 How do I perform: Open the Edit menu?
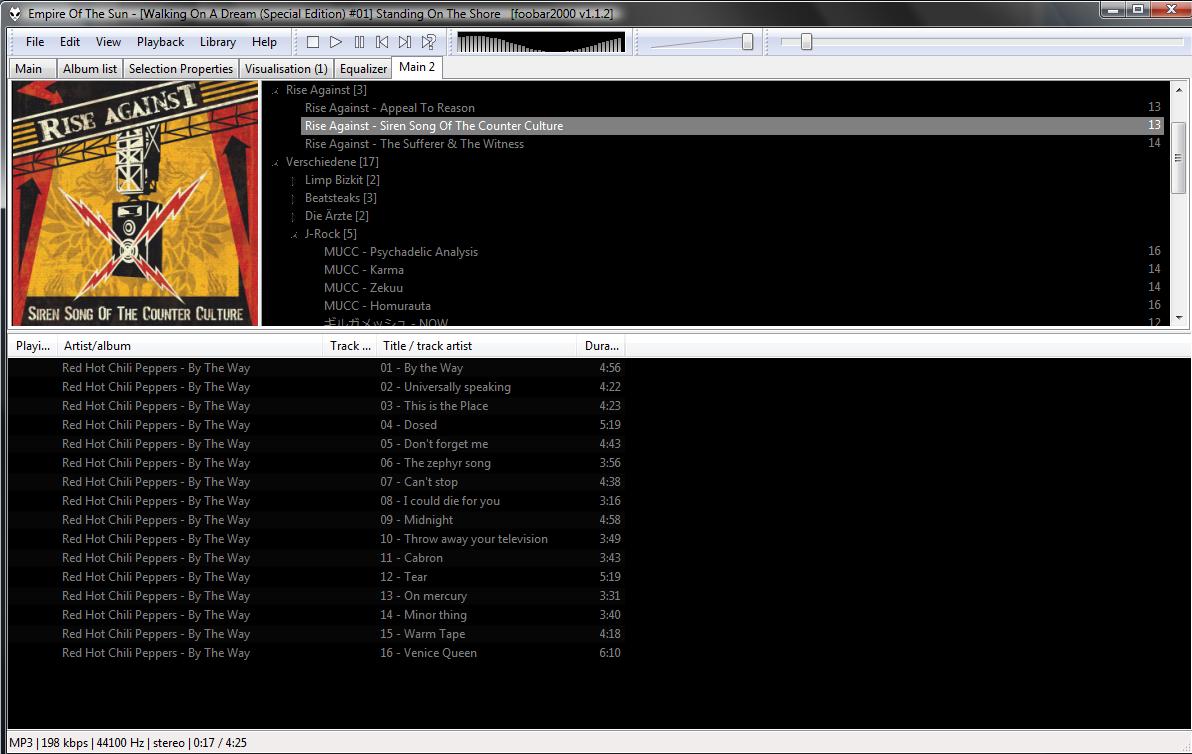[70, 42]
